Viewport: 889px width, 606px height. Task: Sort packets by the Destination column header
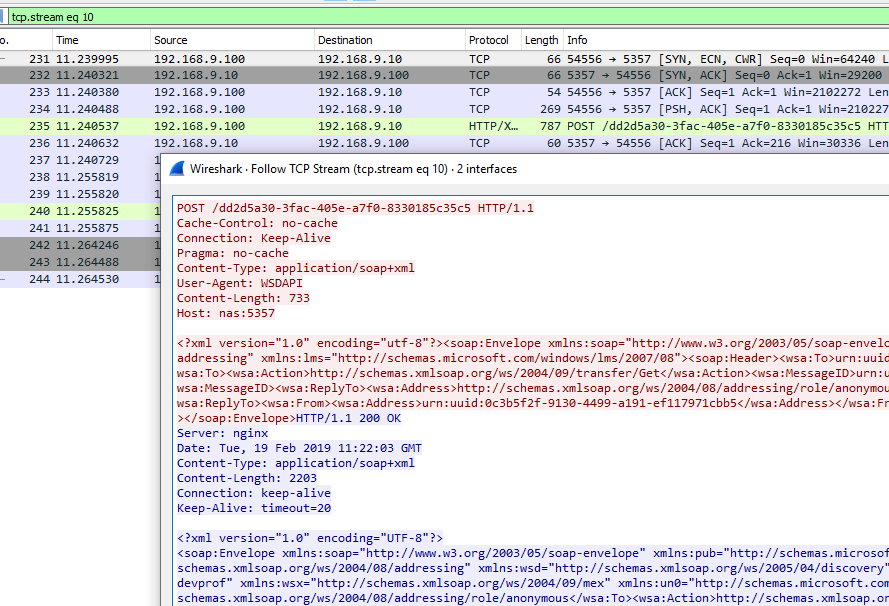[390, 40]
